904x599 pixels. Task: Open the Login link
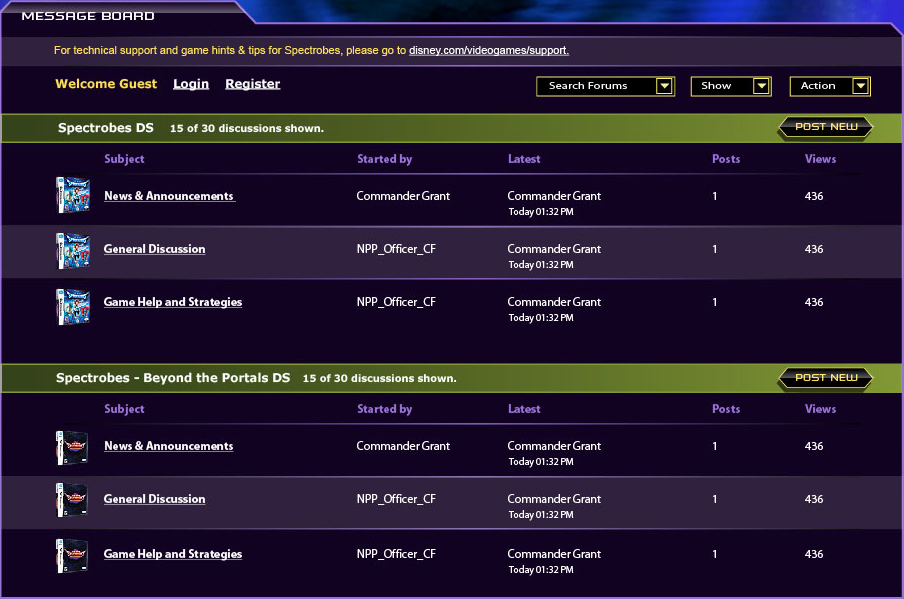[x=191, y=84]
